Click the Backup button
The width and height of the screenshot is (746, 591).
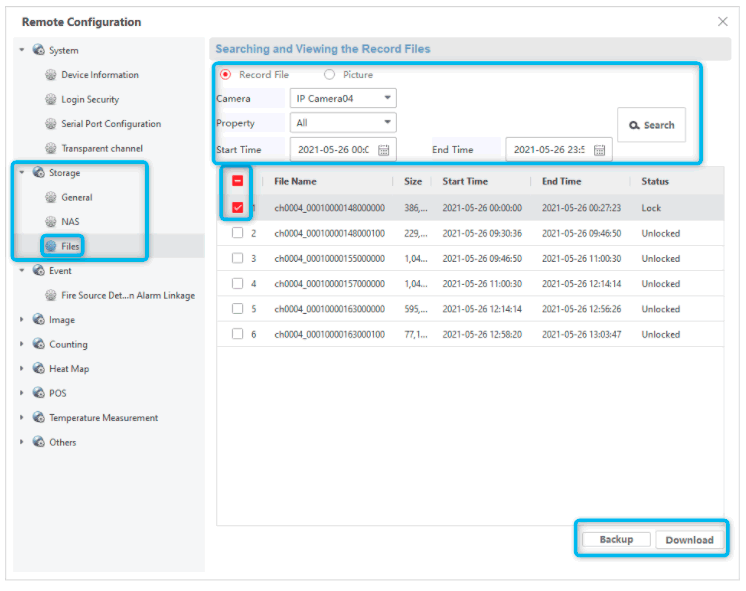[x=616, y=540]
